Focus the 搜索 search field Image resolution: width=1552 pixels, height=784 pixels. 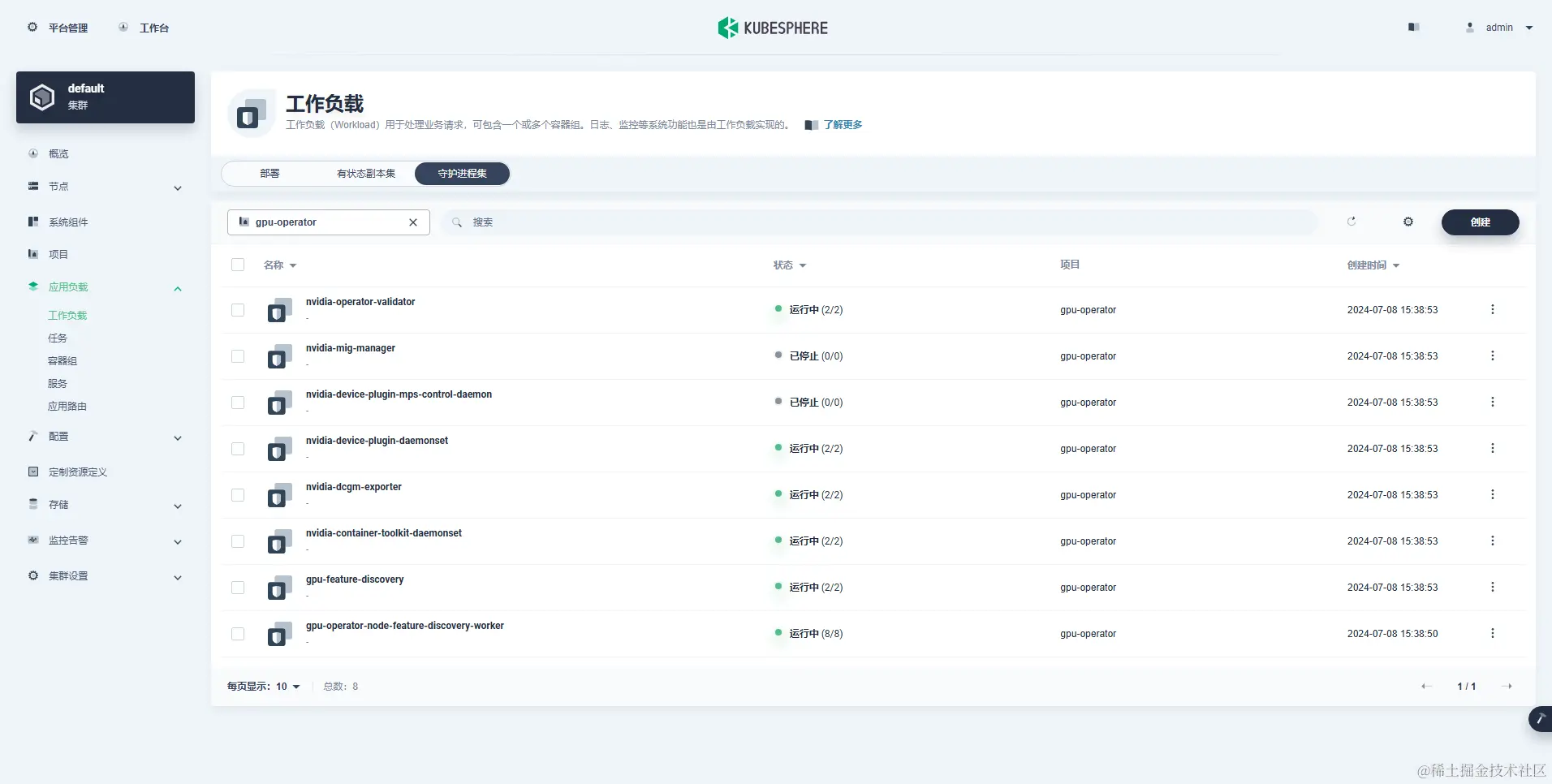879,222
